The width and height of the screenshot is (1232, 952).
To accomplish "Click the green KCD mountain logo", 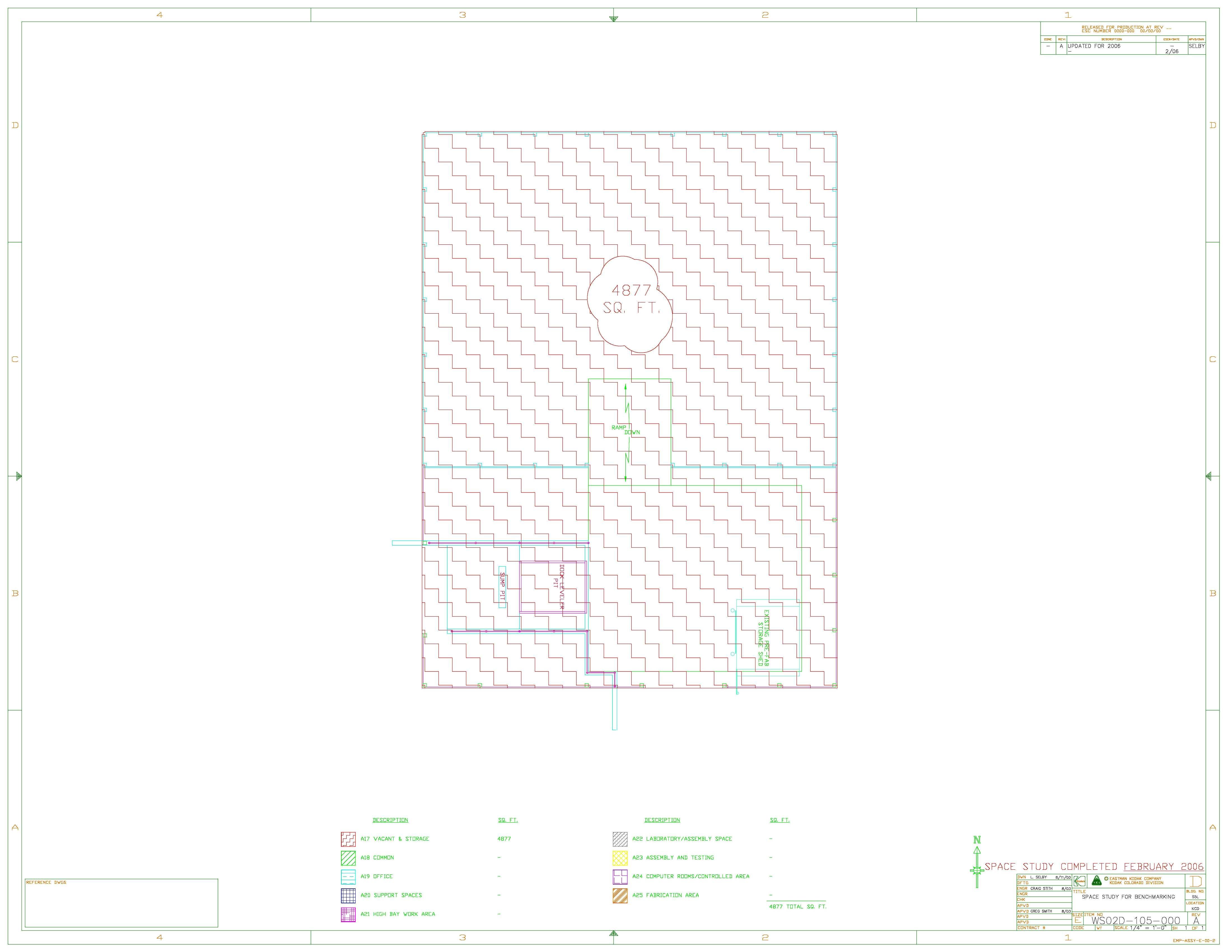I will 1096,881.
